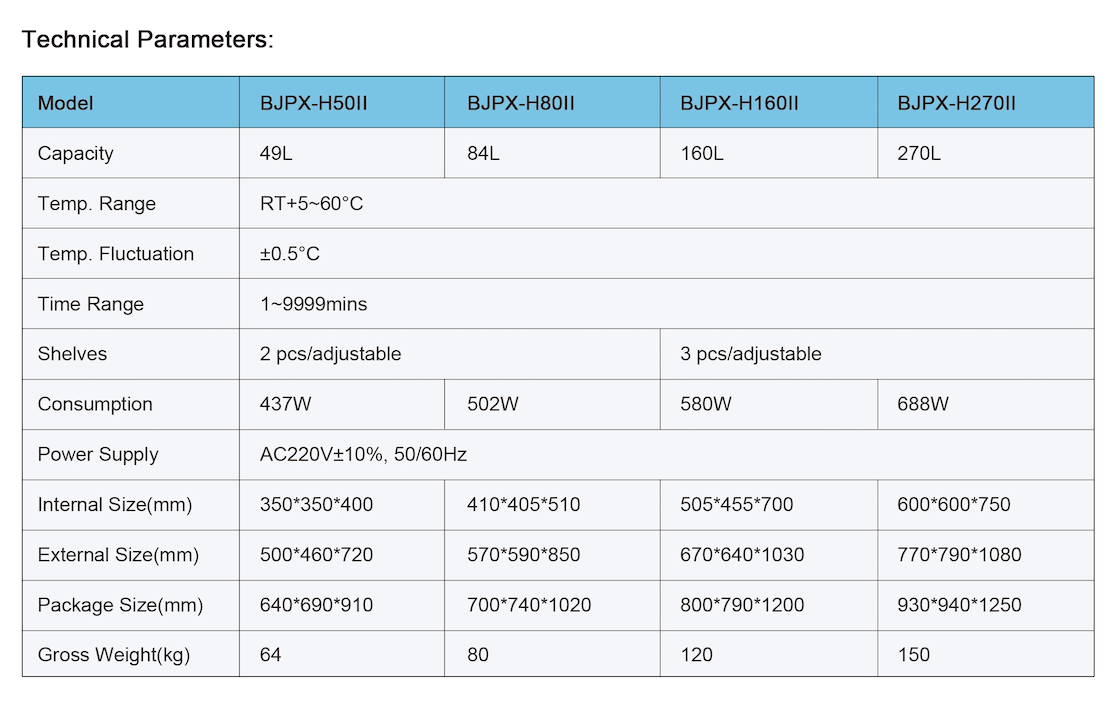Click the 270L capacity cell

[919, 153]
